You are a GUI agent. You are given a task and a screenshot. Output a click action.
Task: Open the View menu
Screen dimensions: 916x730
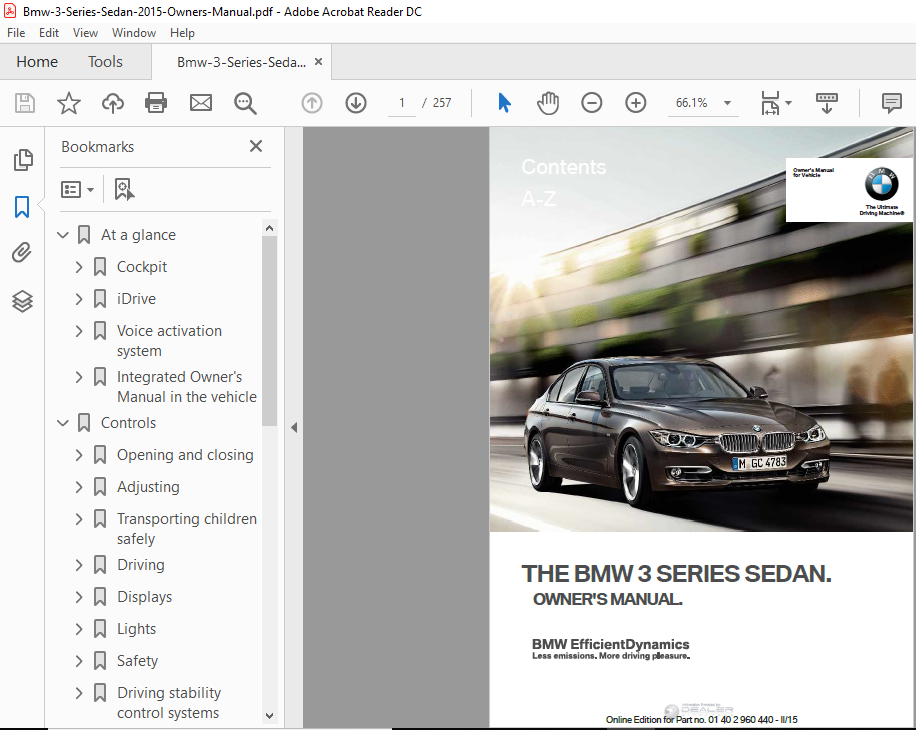(85, 33)
